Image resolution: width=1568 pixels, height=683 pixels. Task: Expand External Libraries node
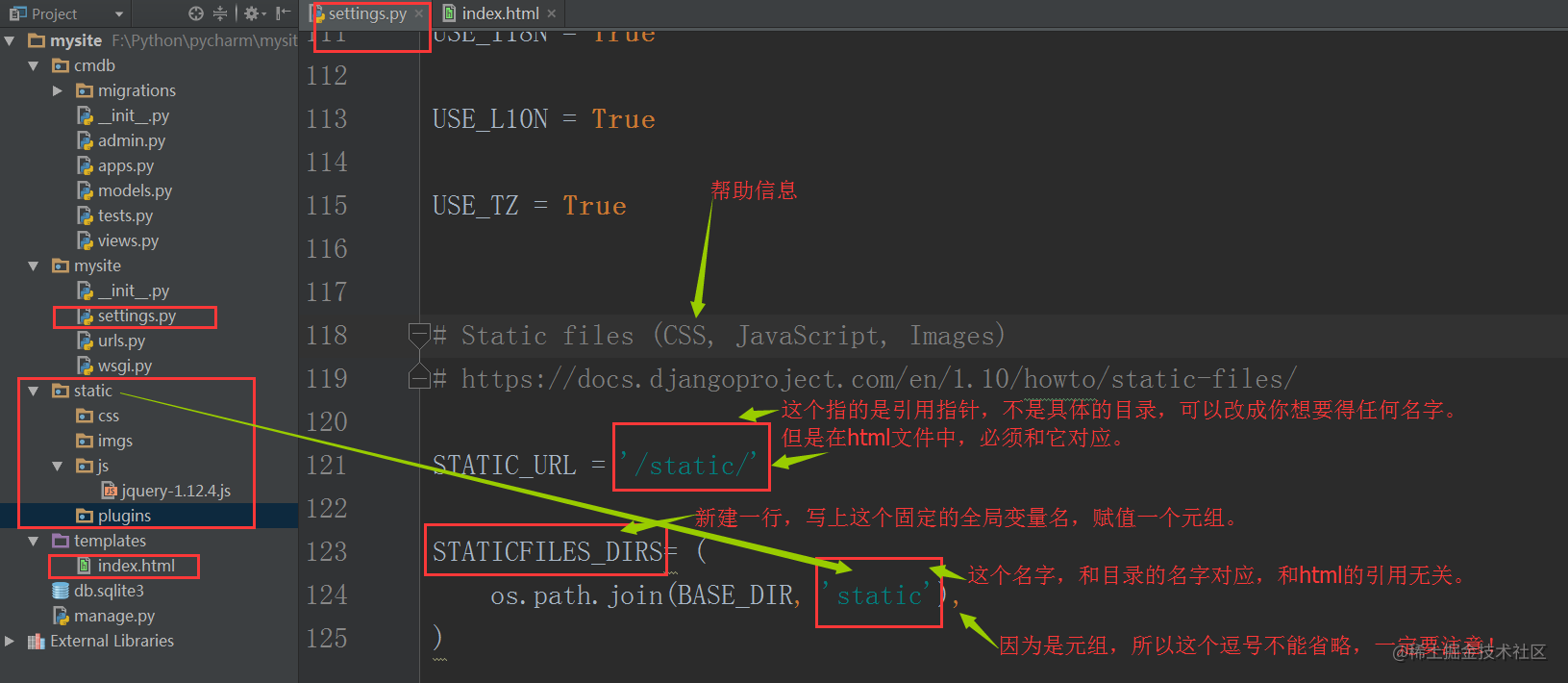[x=10, y=641]
